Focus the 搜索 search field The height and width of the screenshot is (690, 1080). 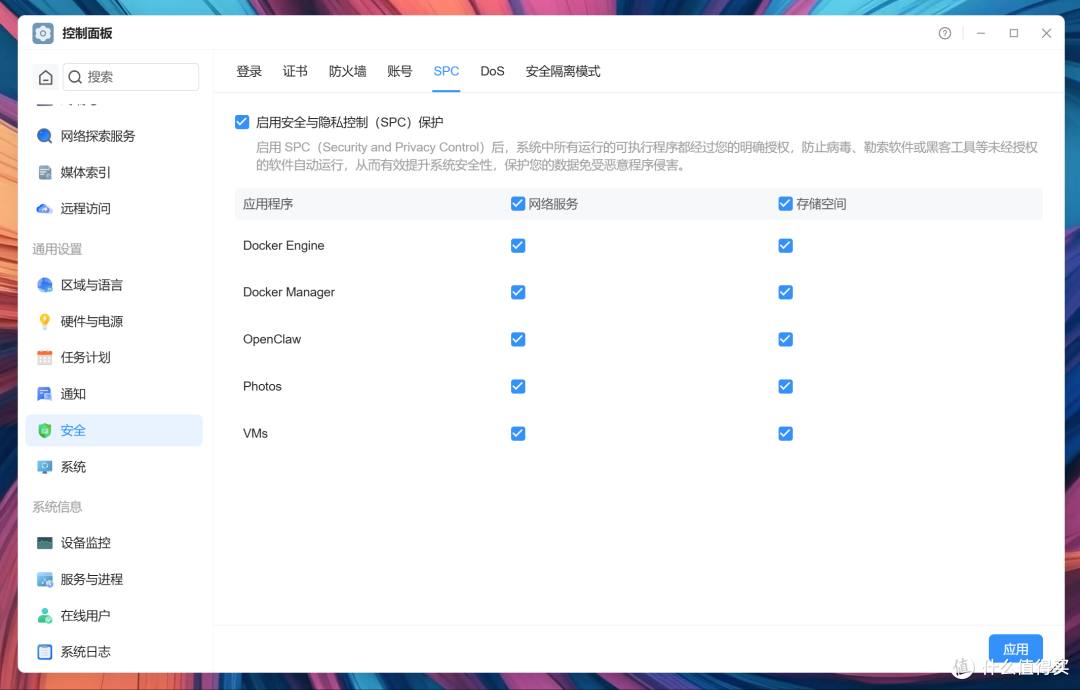point(131,77)
